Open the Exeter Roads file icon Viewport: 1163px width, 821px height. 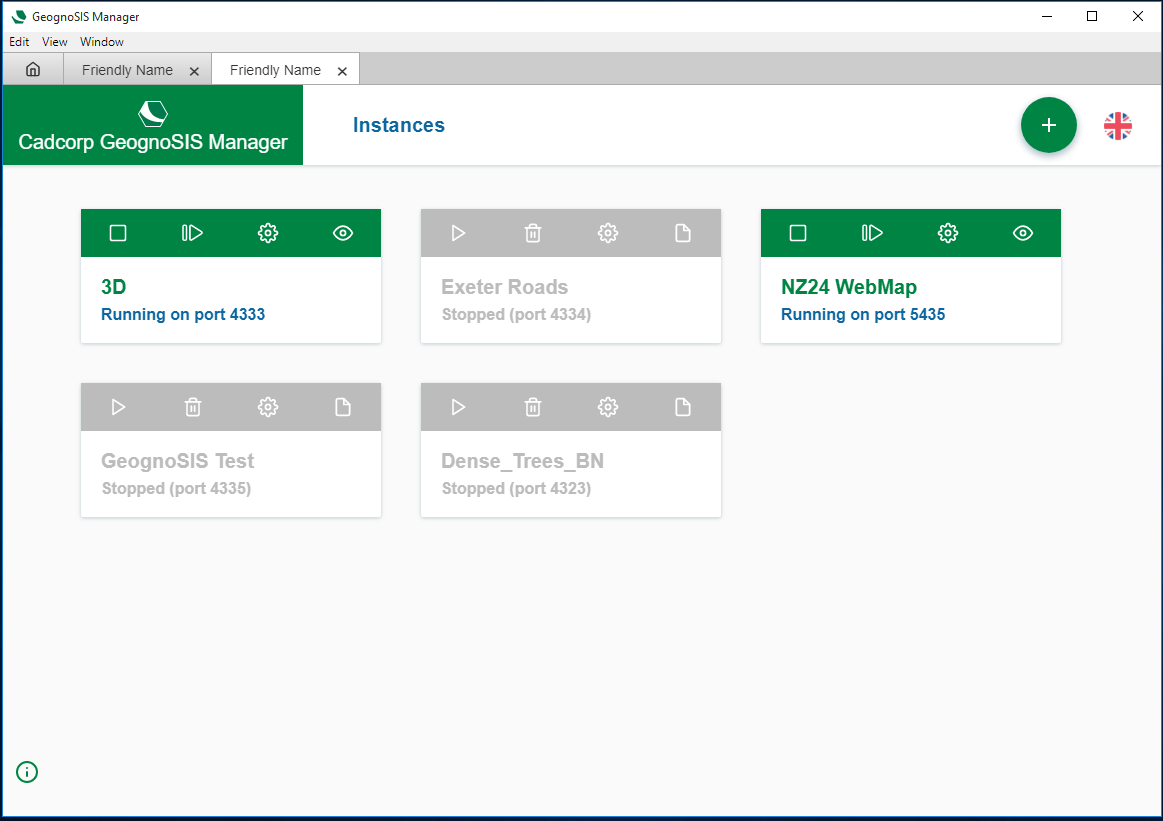click(x=683, y=233)
